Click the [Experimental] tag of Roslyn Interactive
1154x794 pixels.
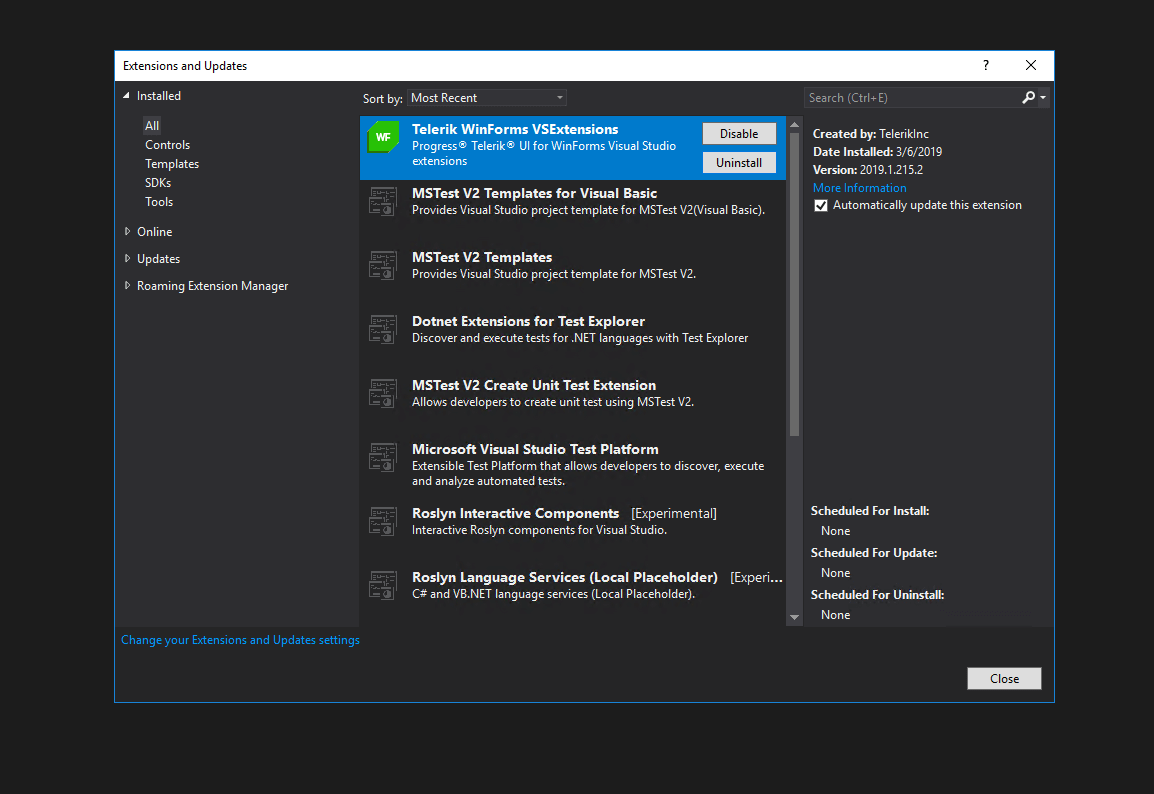click(x=673, y=514)
